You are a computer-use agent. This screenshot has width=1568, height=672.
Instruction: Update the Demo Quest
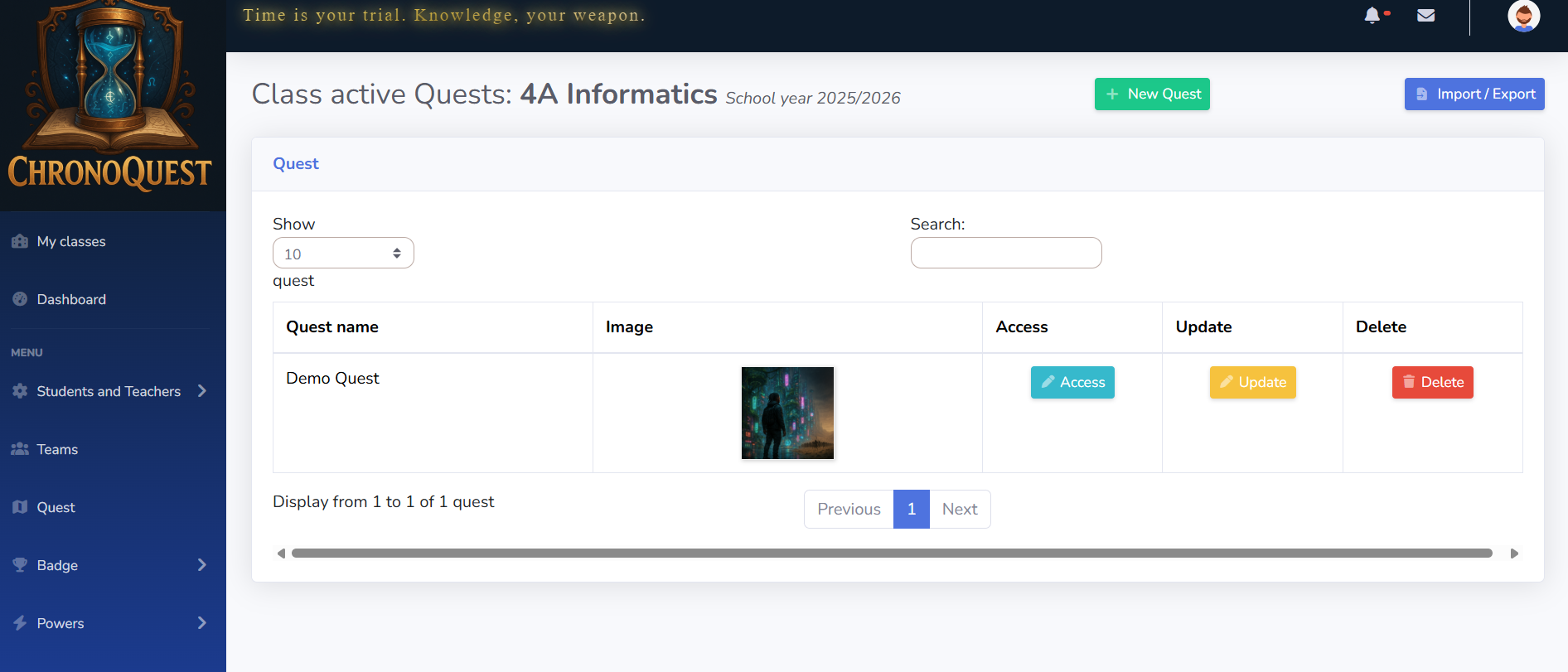tap(1252, 382)
